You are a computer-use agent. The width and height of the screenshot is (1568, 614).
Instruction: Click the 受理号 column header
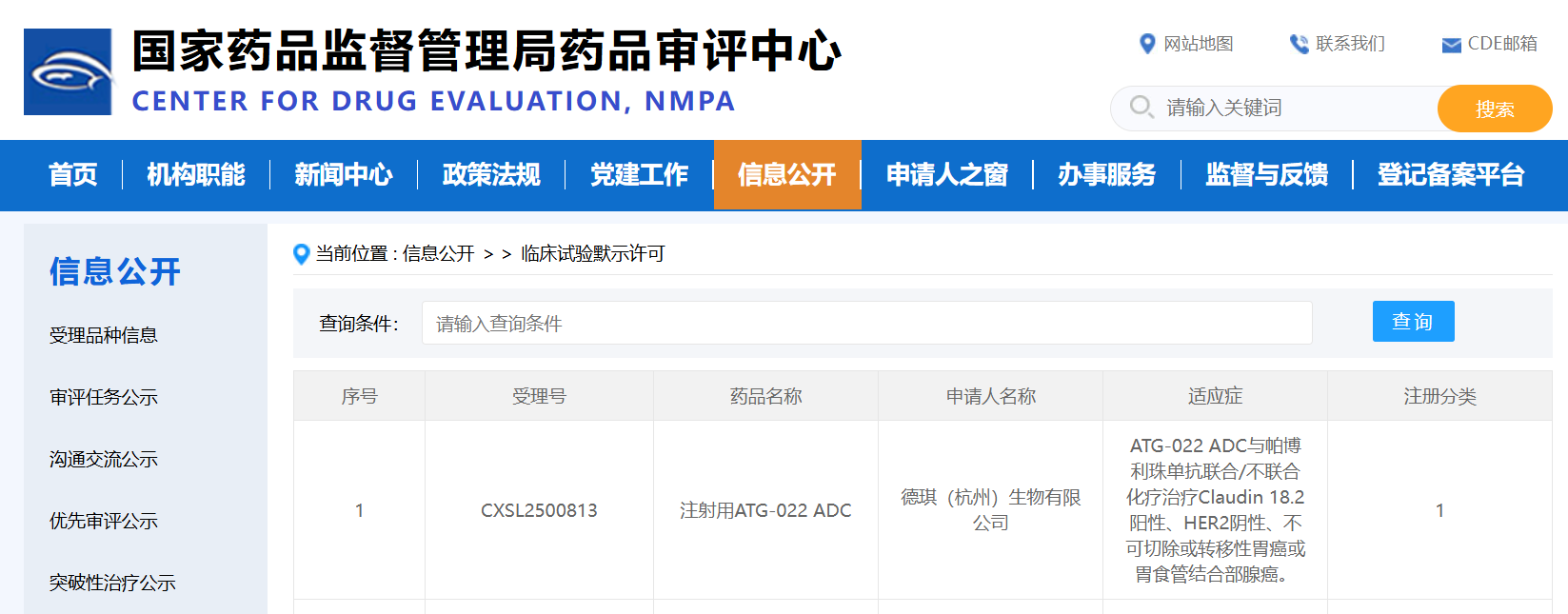coord(539,396)
